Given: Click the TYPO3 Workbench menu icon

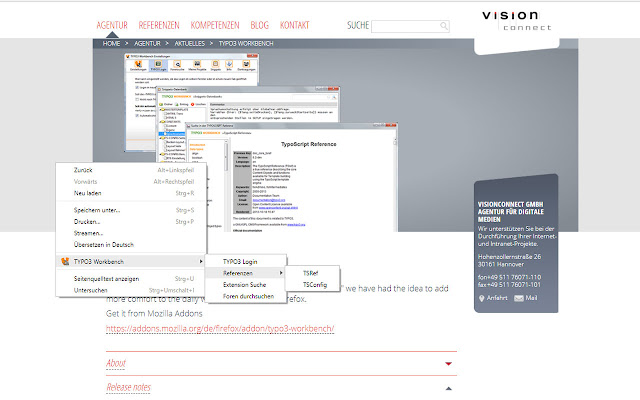Looking at the screenshot, I should point(64,261).
